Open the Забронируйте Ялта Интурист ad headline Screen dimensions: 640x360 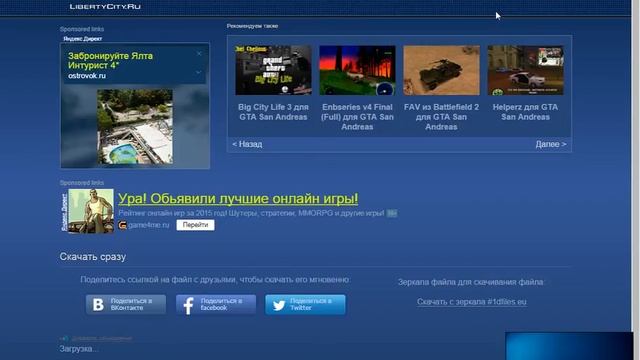(111, 60)
